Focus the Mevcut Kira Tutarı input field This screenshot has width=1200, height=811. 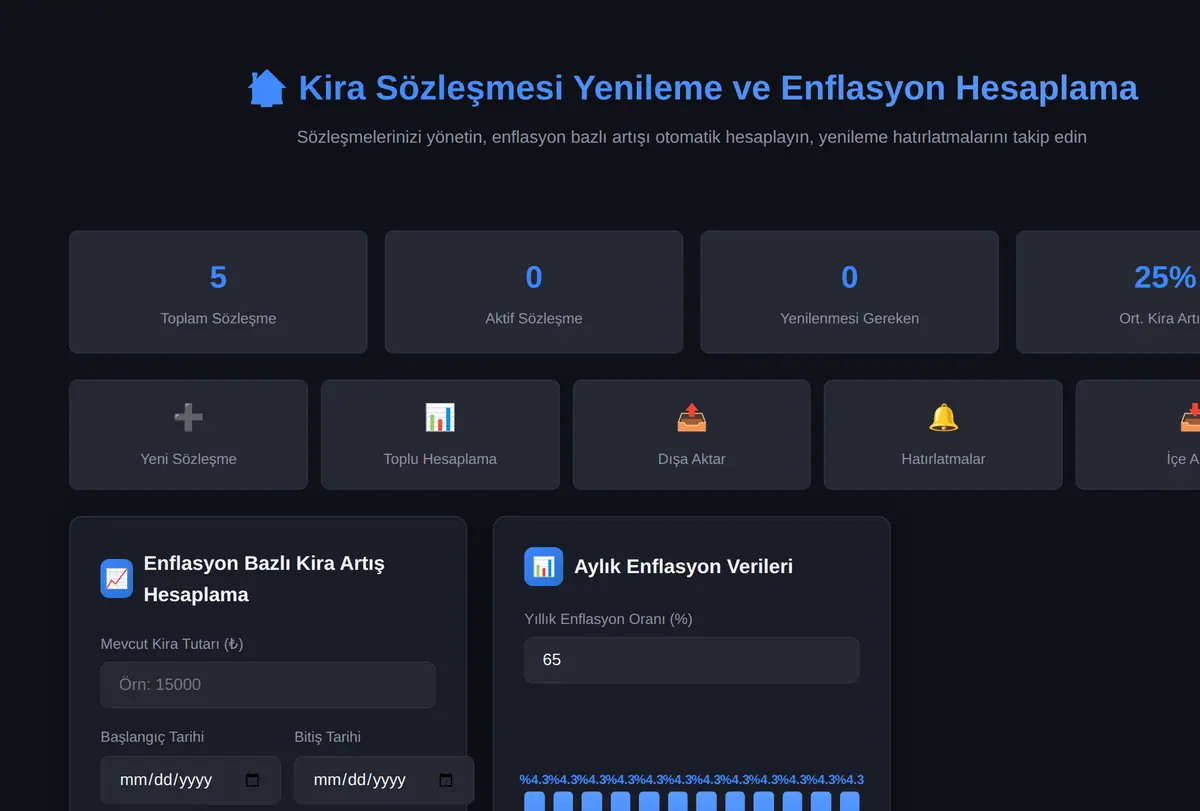[x=268, y=685]
